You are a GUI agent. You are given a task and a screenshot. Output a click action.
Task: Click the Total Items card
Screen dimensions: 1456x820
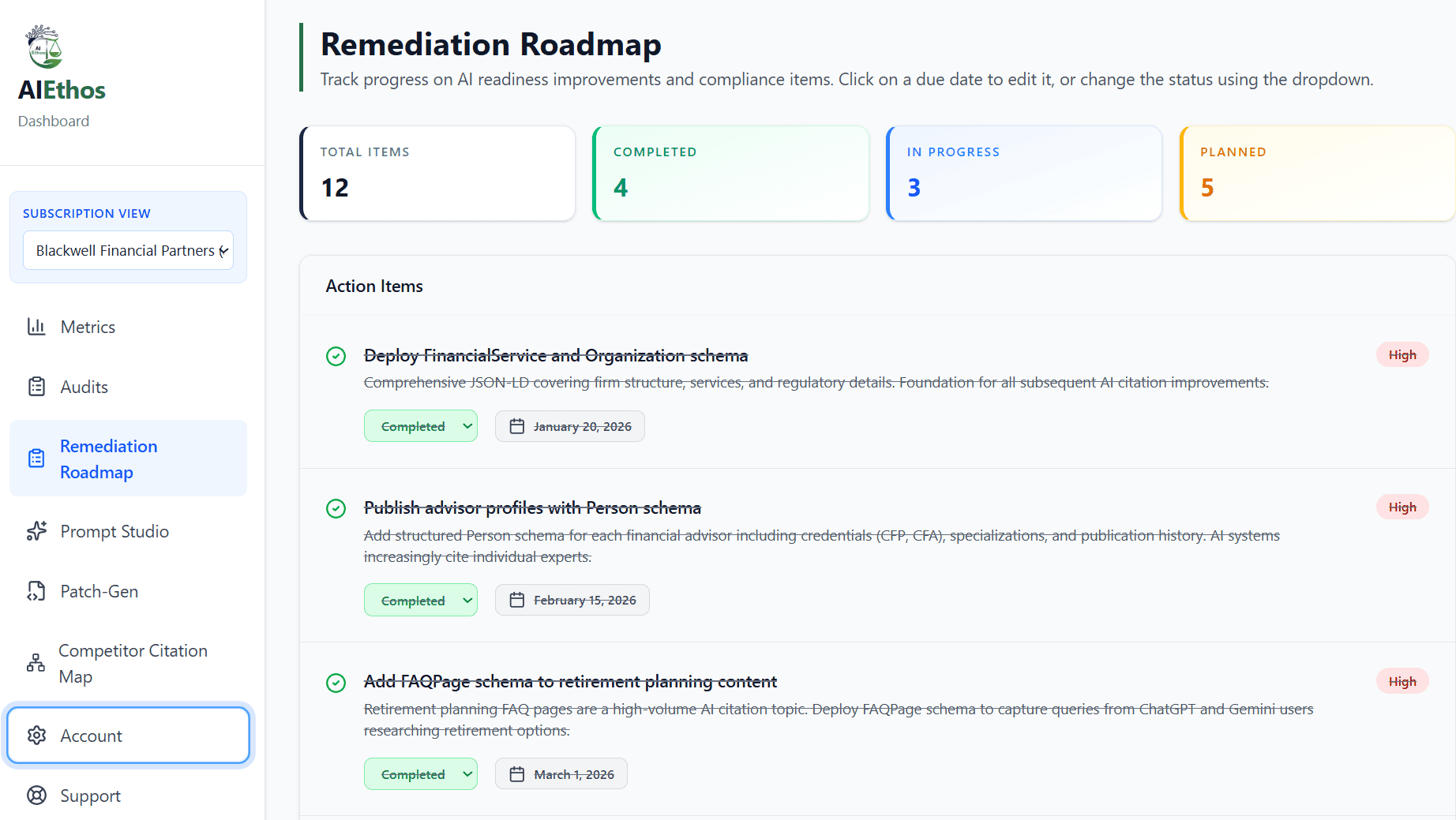coord(437,174)
